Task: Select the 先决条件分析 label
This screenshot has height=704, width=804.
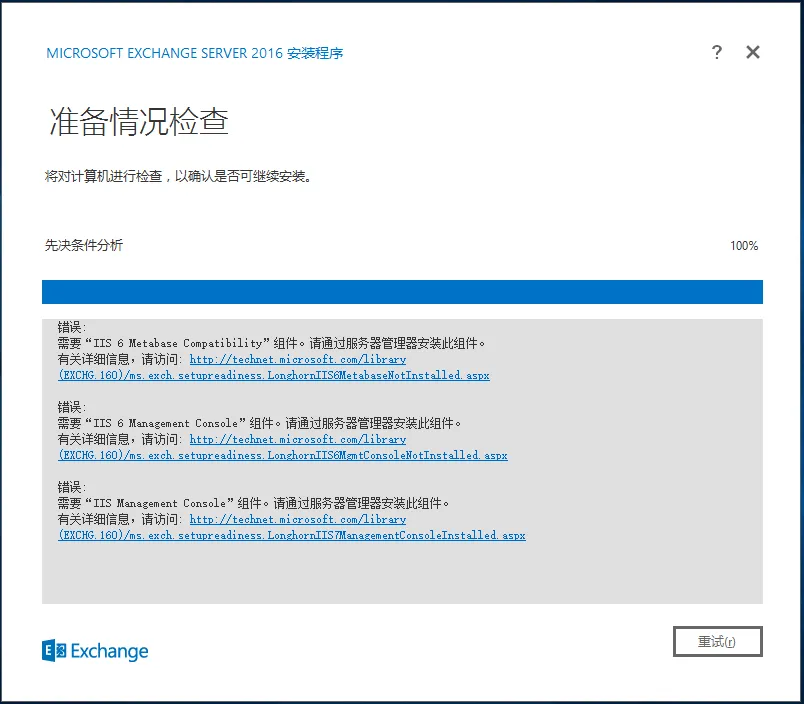Action: (84, 245)
